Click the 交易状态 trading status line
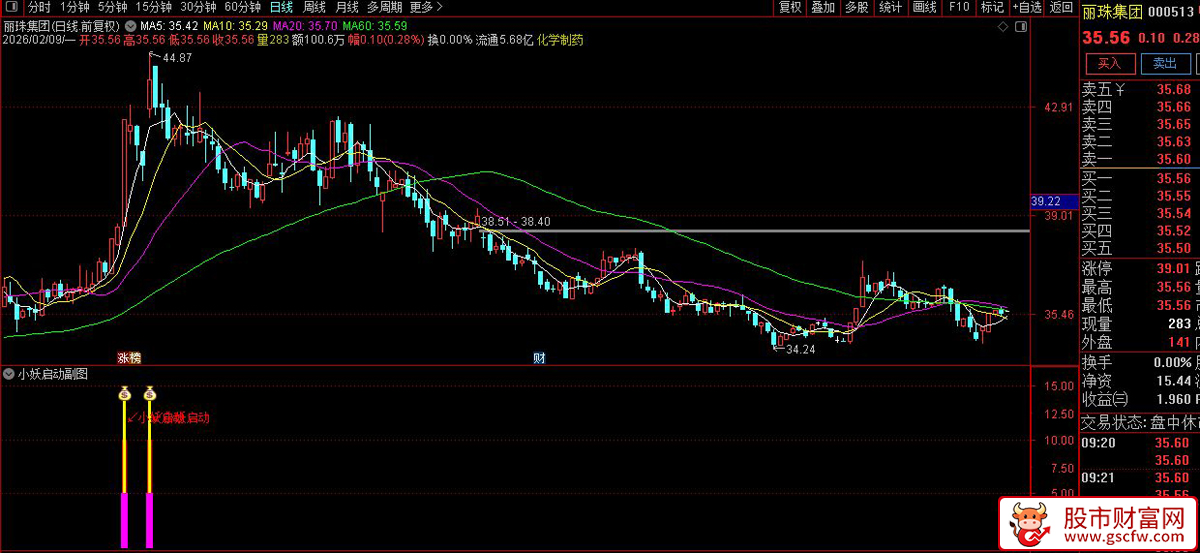 pyautogui.click(x=1140, y=421)
